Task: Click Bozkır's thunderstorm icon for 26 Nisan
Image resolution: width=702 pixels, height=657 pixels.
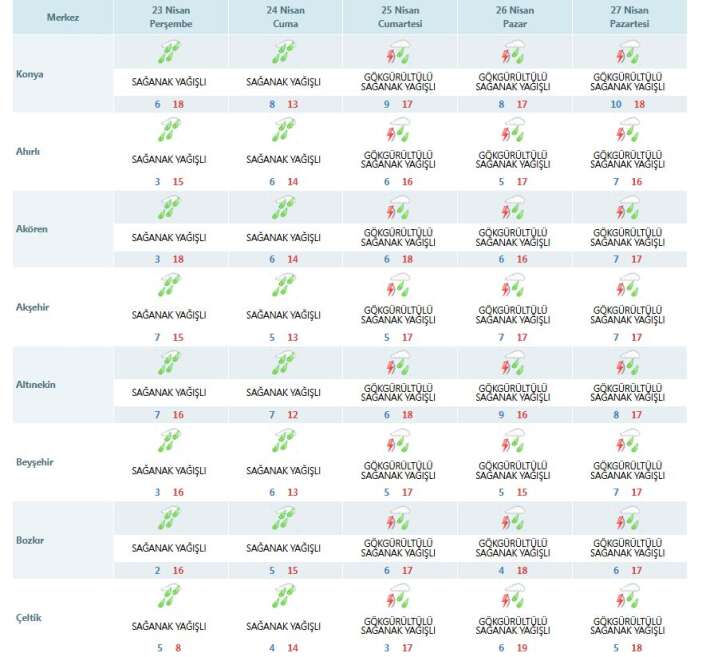Action: 514,520
